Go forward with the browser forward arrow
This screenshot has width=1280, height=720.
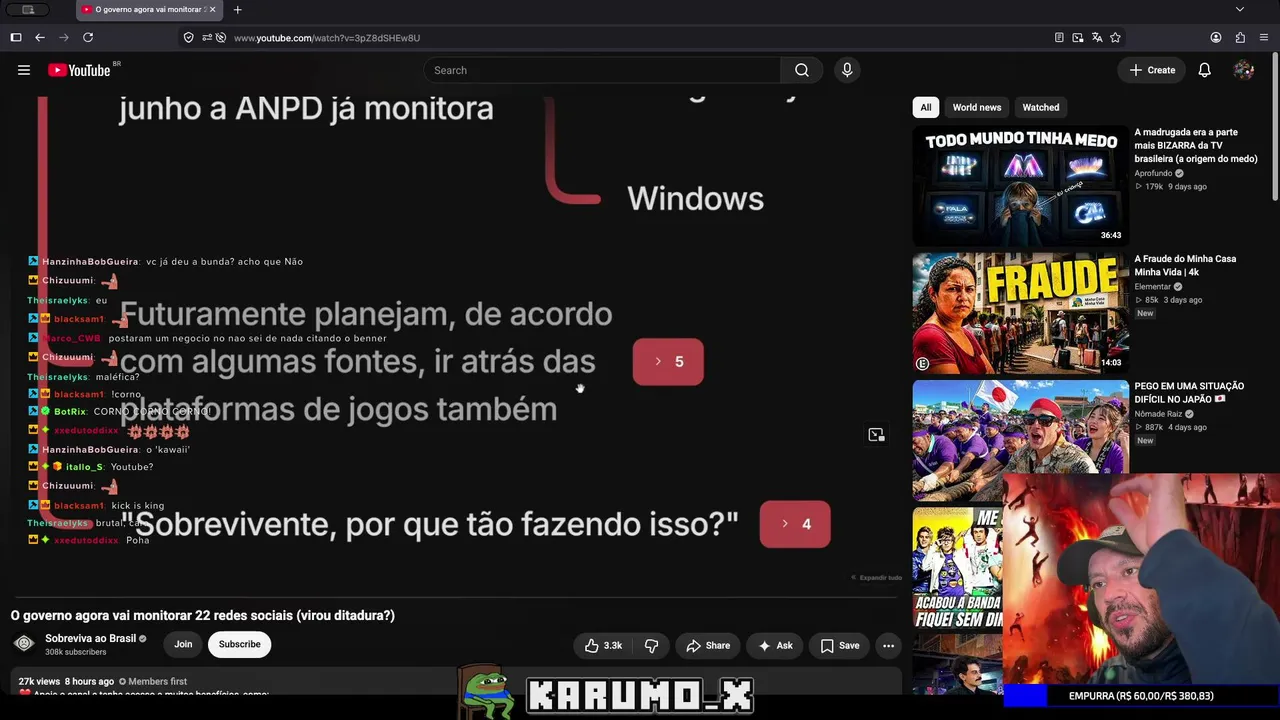(64, 38)
